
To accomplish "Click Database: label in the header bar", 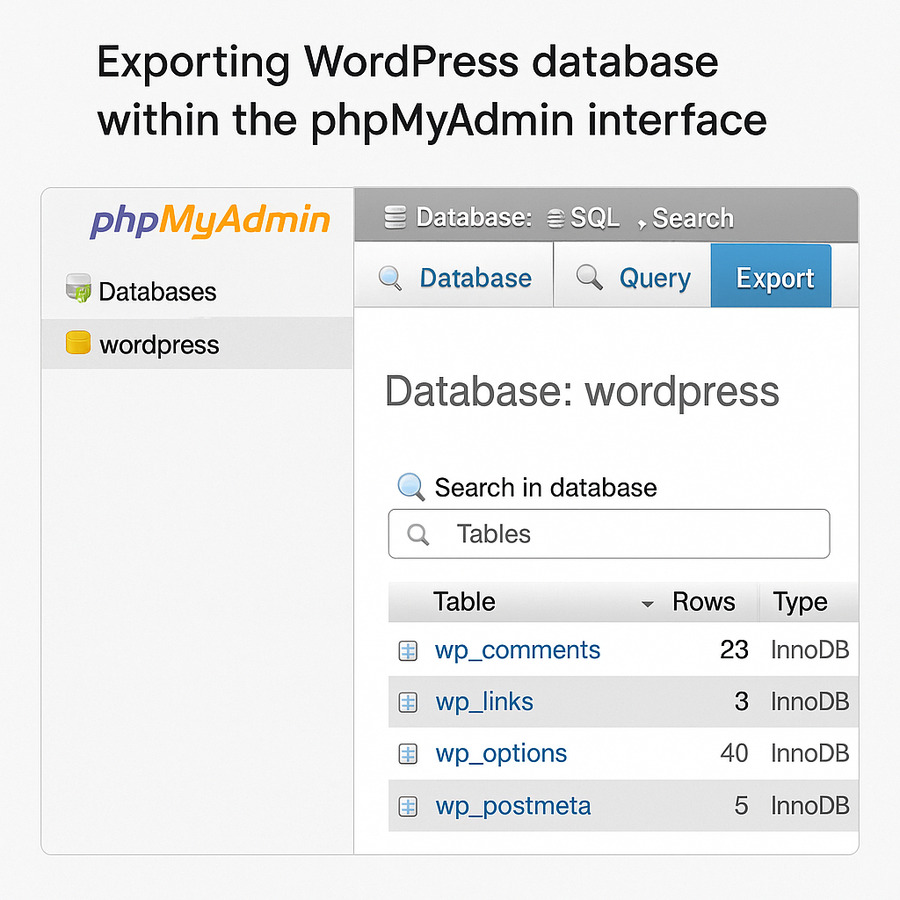I will coord(474,218).
